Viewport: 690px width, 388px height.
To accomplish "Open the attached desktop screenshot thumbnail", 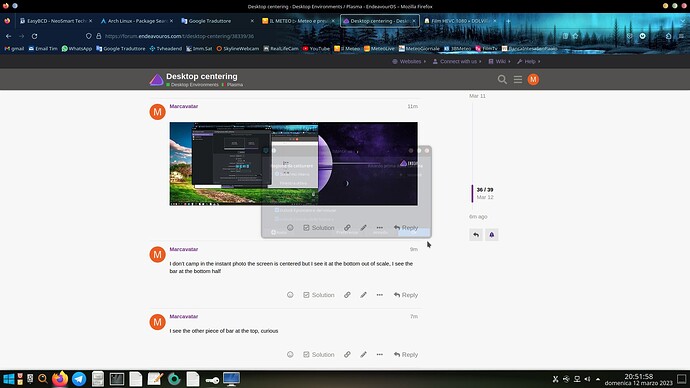I will (294, 164).
